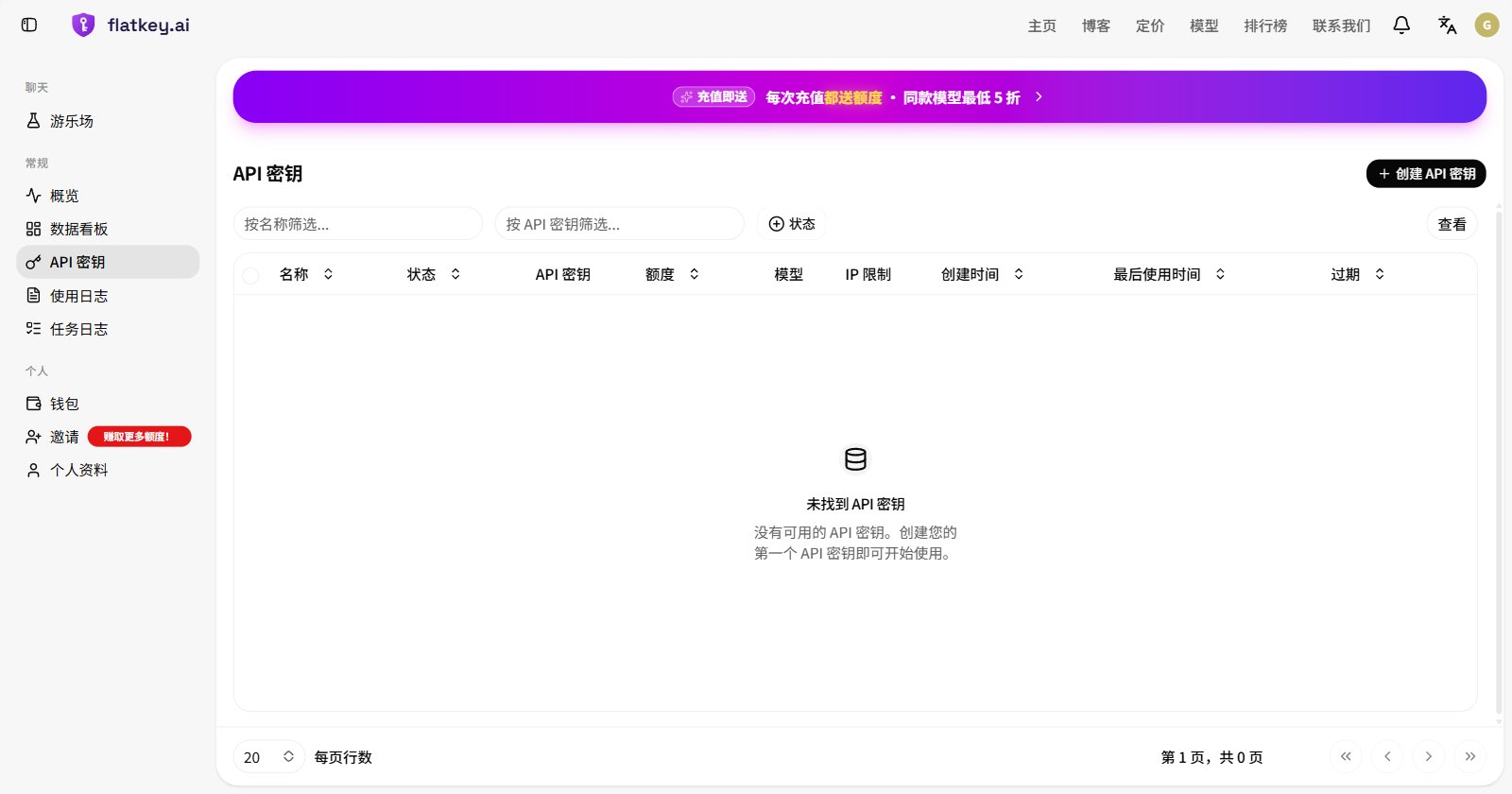This screenshot has height=794, width=1512.
Task: Click the IP 限制 column header
Action: [868, 274]
